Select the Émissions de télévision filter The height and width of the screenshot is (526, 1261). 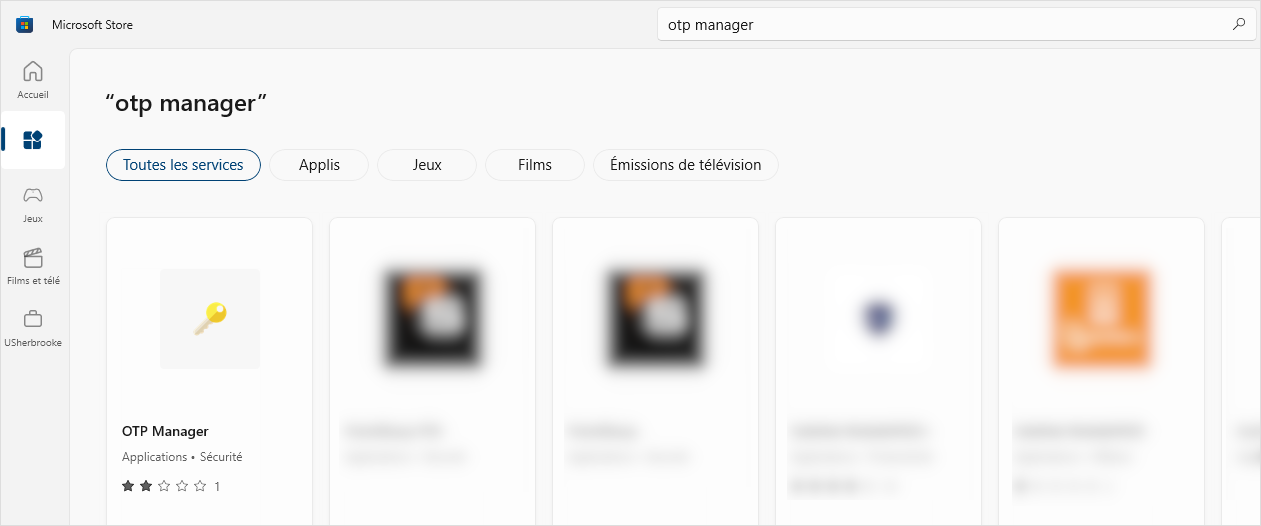click(x=686, y=165)
